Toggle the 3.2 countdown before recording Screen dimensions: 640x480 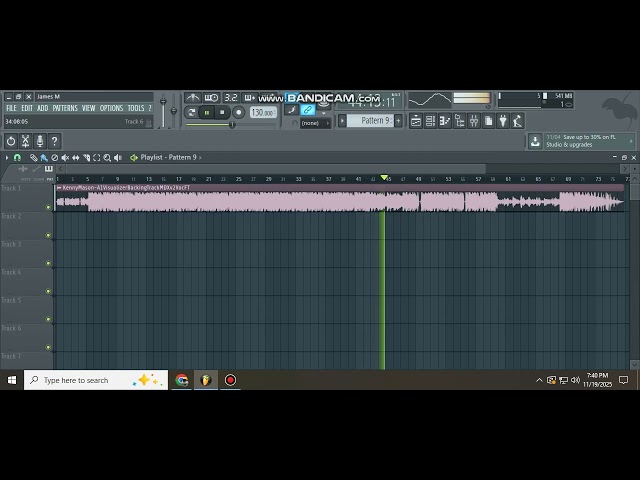(x=231, y=98)
